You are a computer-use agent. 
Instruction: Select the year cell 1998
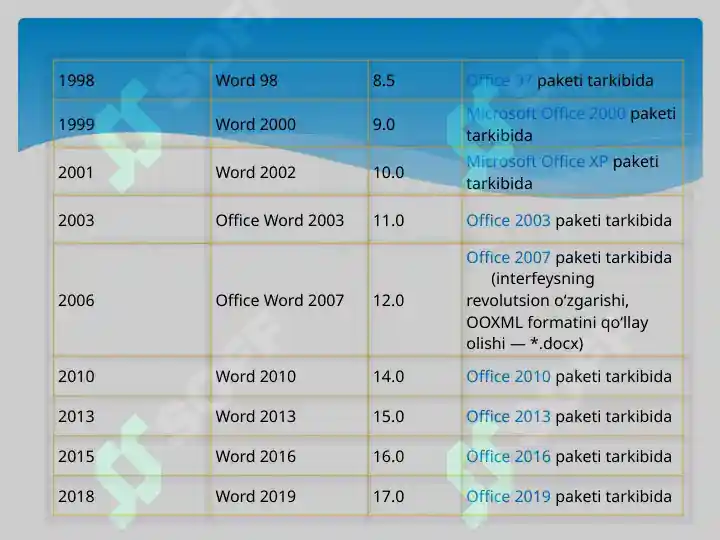coord(132,80)
